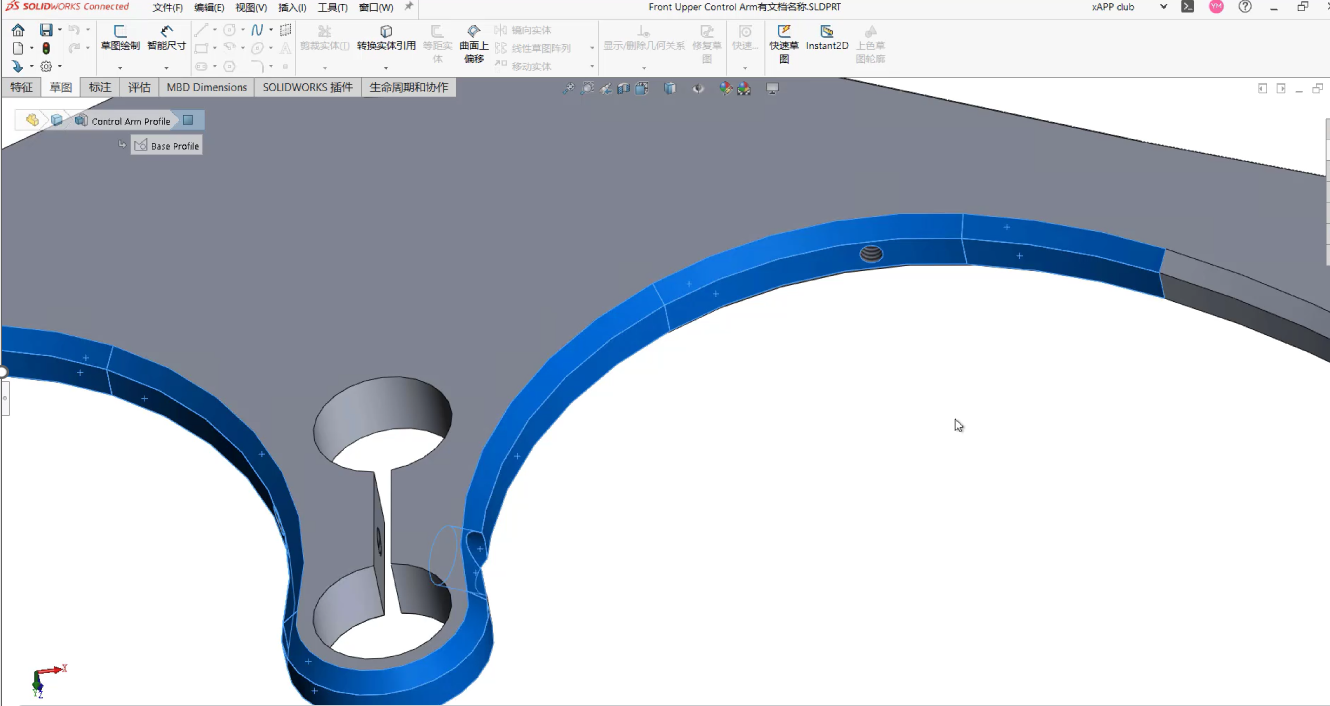Click the rebuild traffic light icon

[x=46, y=48]
